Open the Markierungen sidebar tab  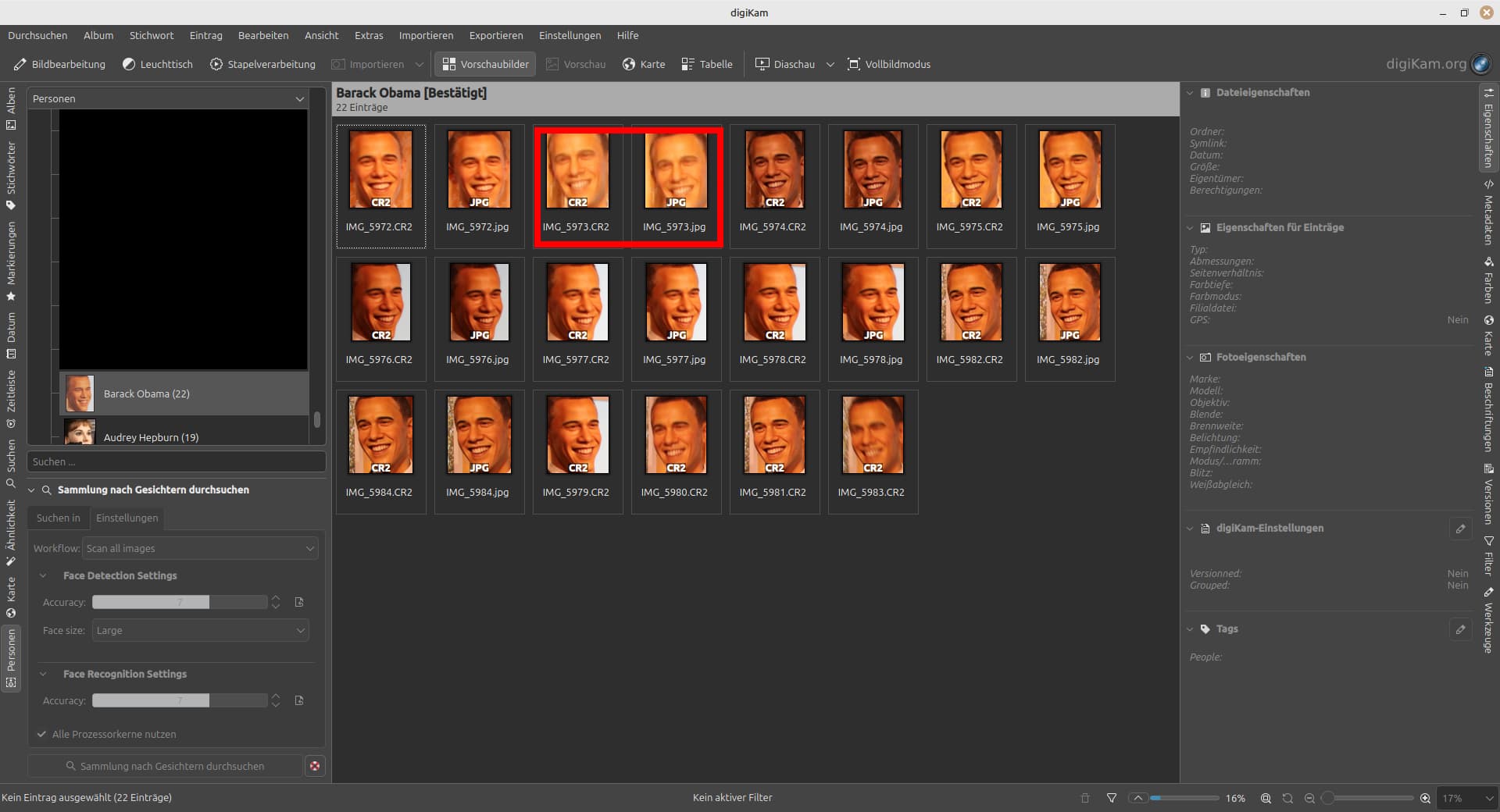pos(11,262)
